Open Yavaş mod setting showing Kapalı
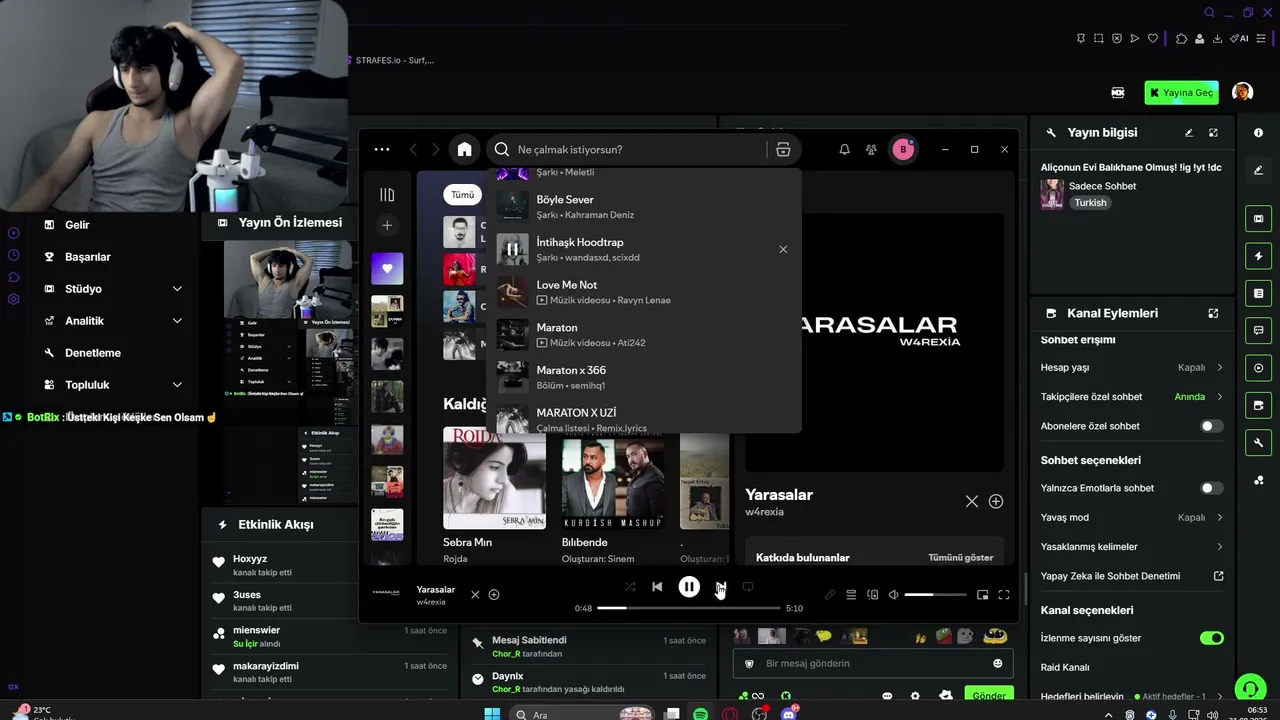This screenshot has width=1280, height=720. click(x=1131, y=517)
